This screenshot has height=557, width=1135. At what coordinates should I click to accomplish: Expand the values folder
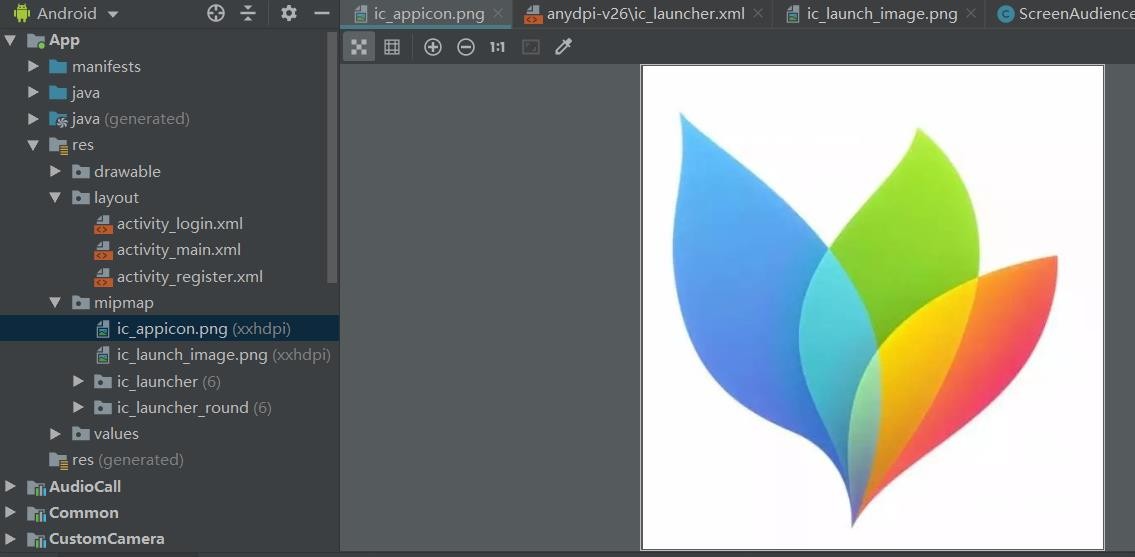pos(55,433)
